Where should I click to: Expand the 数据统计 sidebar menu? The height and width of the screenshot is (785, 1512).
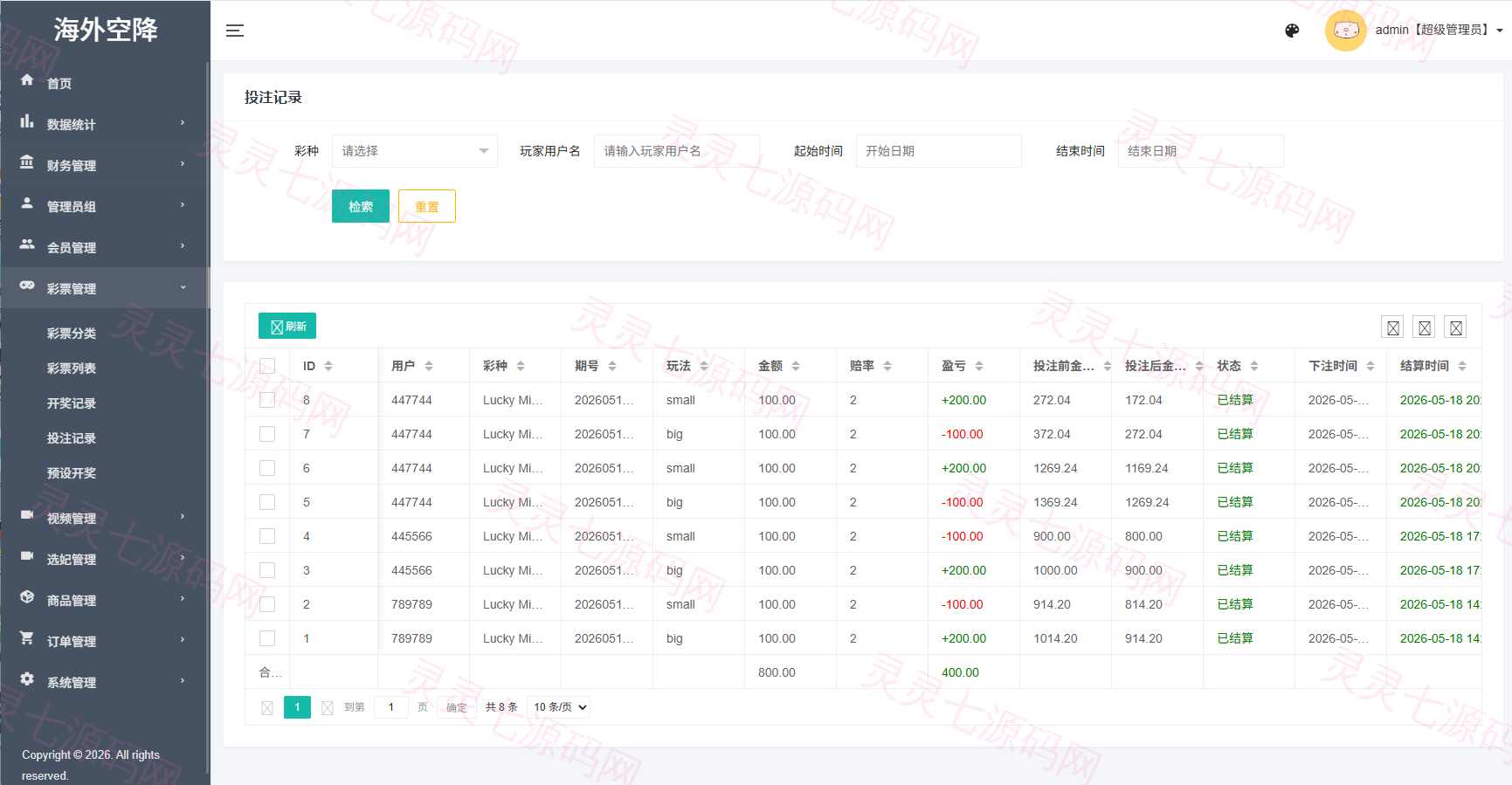[105, 124]
